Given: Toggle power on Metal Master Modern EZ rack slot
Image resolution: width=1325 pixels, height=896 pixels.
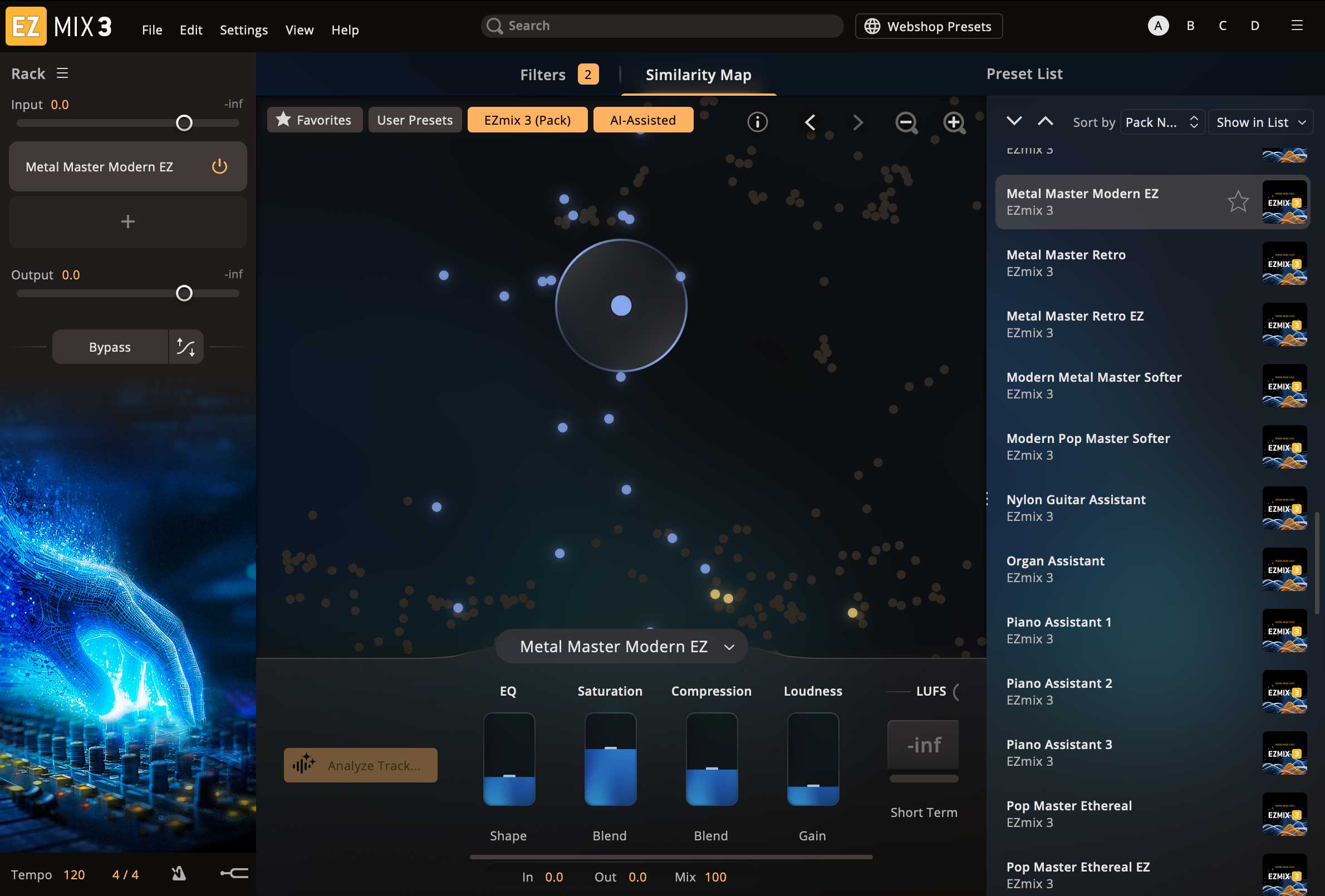Looking at the screenshot, I should pos(219,166).
